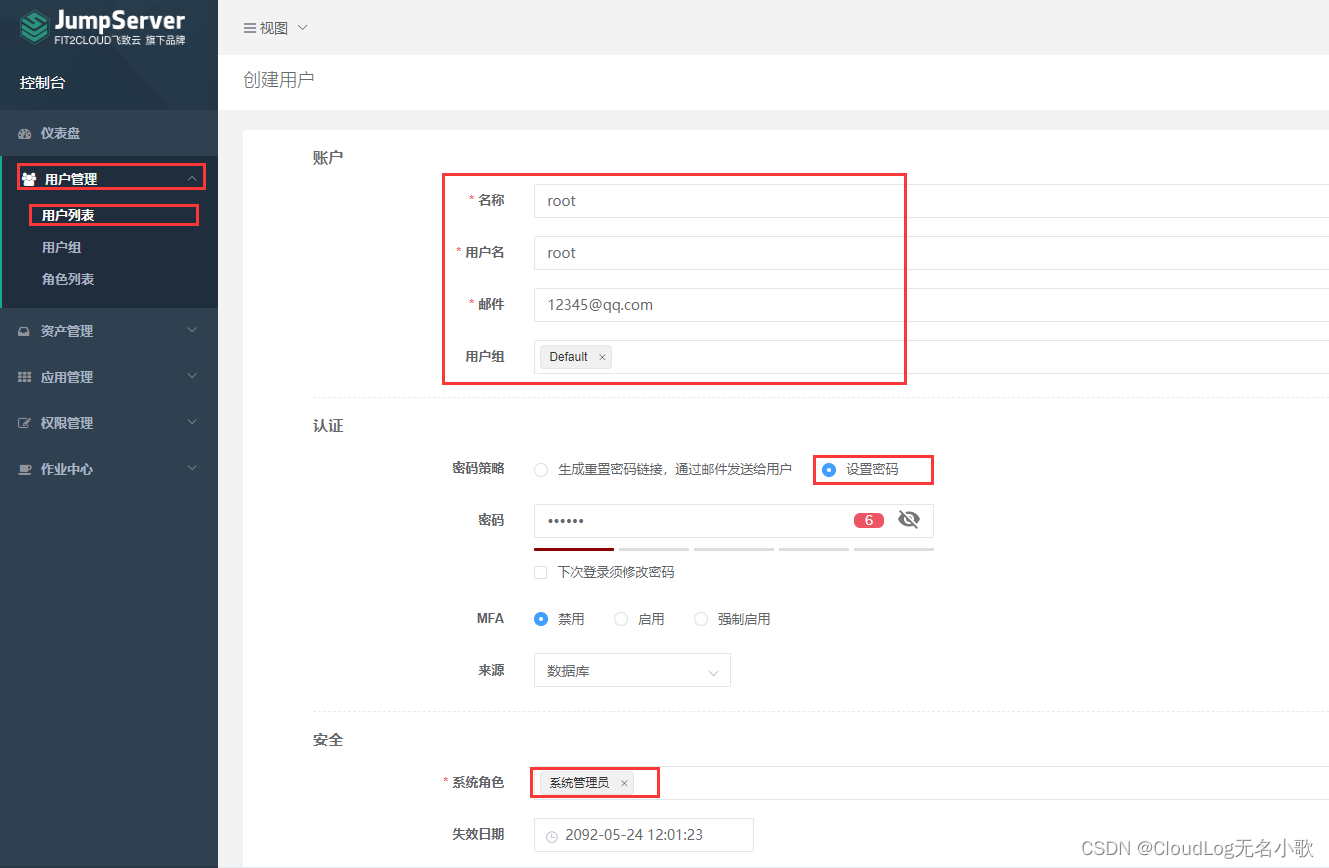Select MFA 启用 radio button
The height and width of the screenshot is (868, 1329).
coord(621,619)
